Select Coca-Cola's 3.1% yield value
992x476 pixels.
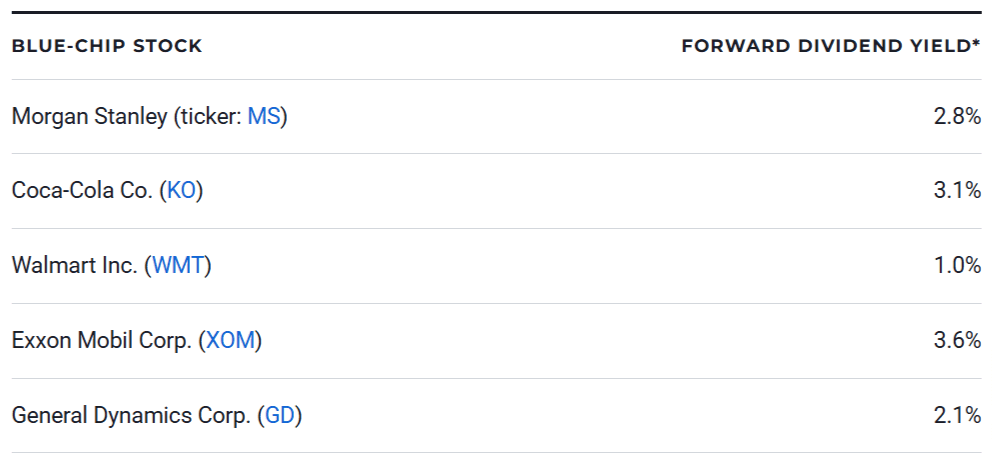pyautogui.click(x=957, y=190)
